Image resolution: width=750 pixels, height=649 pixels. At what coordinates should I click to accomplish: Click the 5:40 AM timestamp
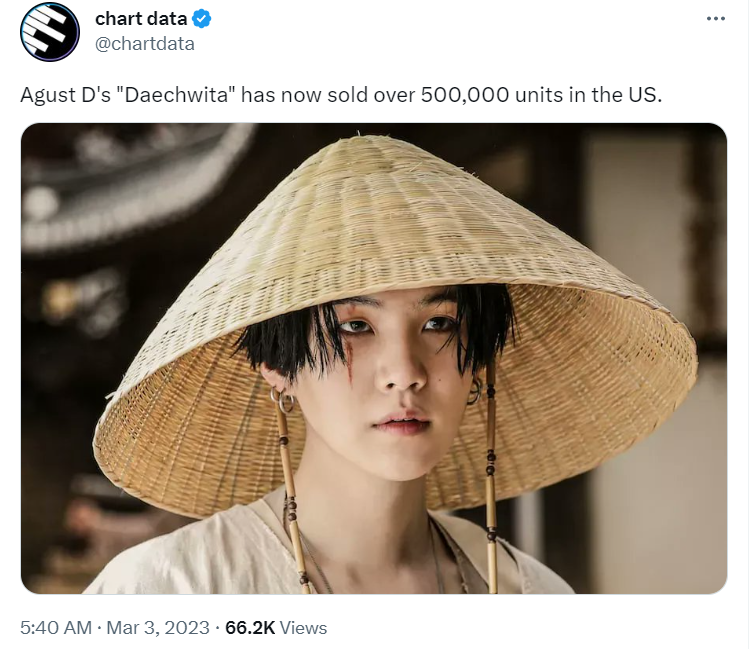56,627
